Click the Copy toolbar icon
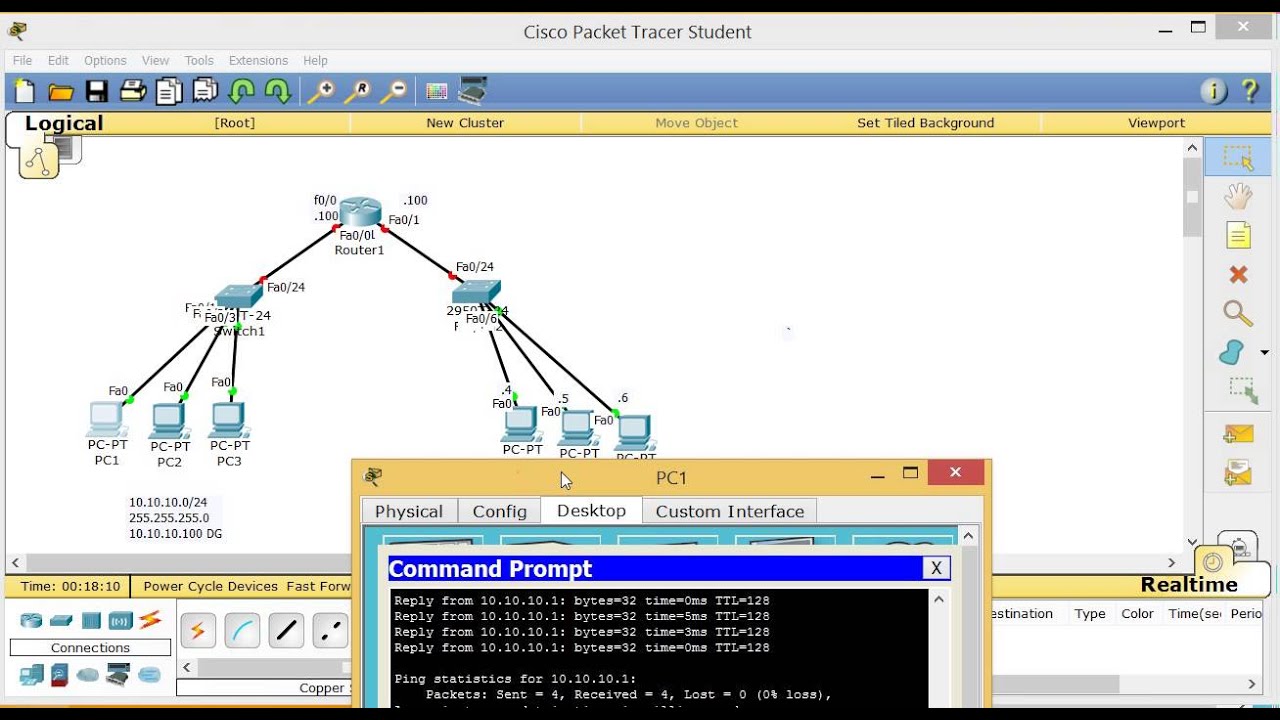This screenshot has height=720, width=1280. pos(169,92)
